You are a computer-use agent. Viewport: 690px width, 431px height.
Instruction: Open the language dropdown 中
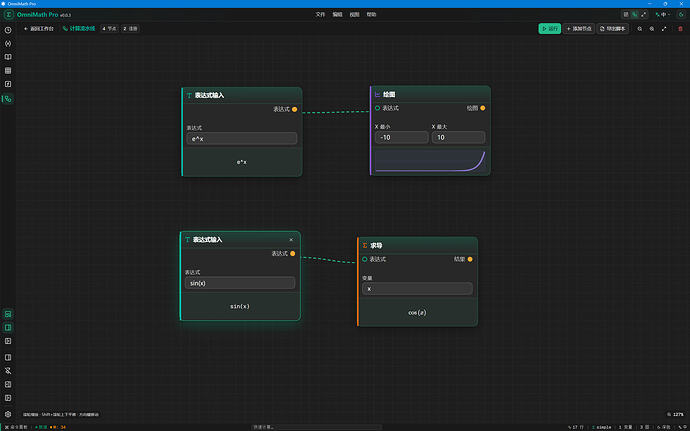[663, 15]
